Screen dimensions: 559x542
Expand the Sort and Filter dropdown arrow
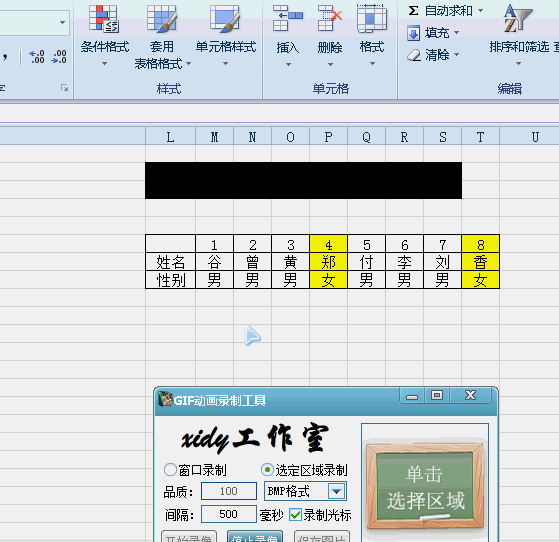click(518, 64)
